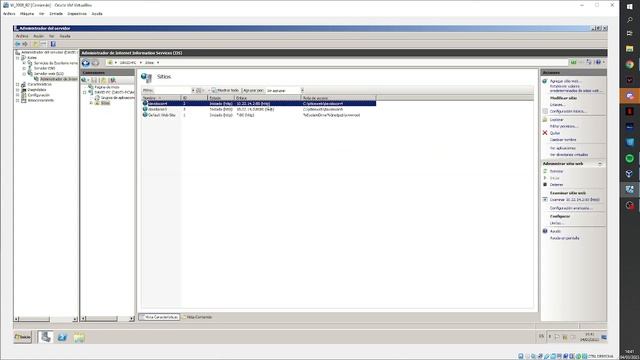This screenshot has width=640, height=360.
Task: Expand the Almacenamiento tree node
Action: tap(18, 100)
